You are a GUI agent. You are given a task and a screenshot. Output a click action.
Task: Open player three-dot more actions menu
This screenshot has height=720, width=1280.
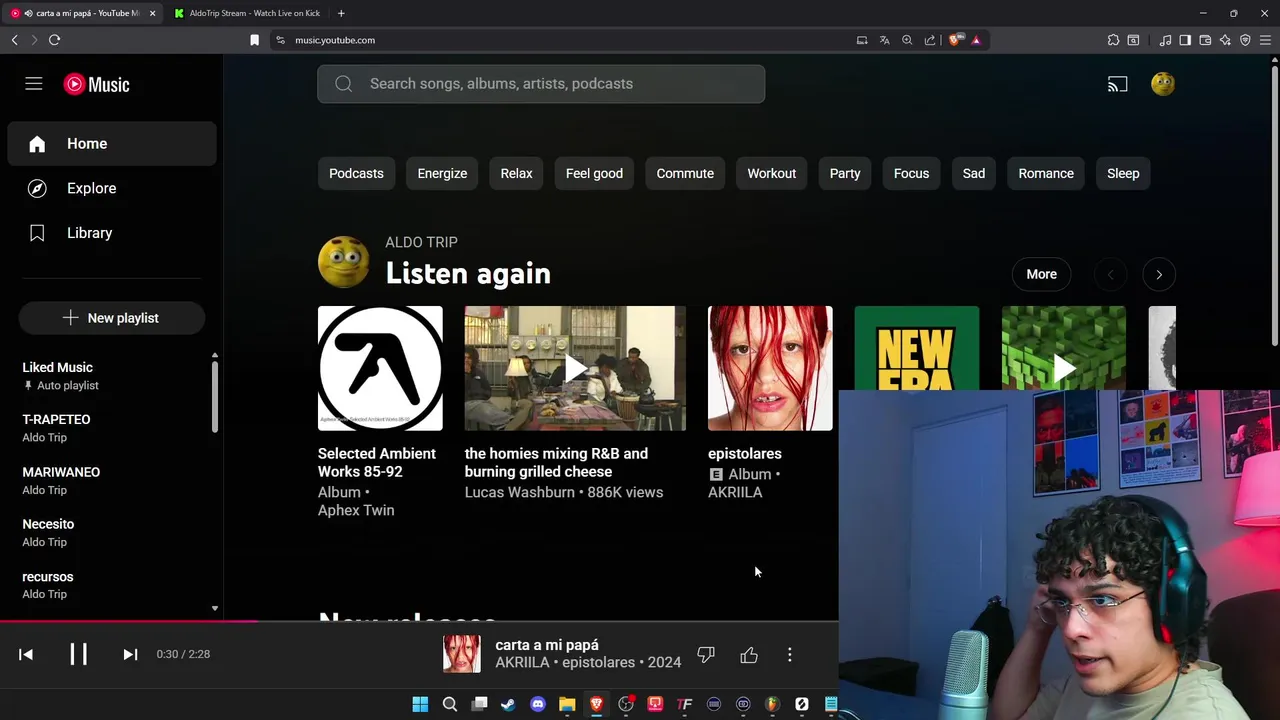(790, 655)
